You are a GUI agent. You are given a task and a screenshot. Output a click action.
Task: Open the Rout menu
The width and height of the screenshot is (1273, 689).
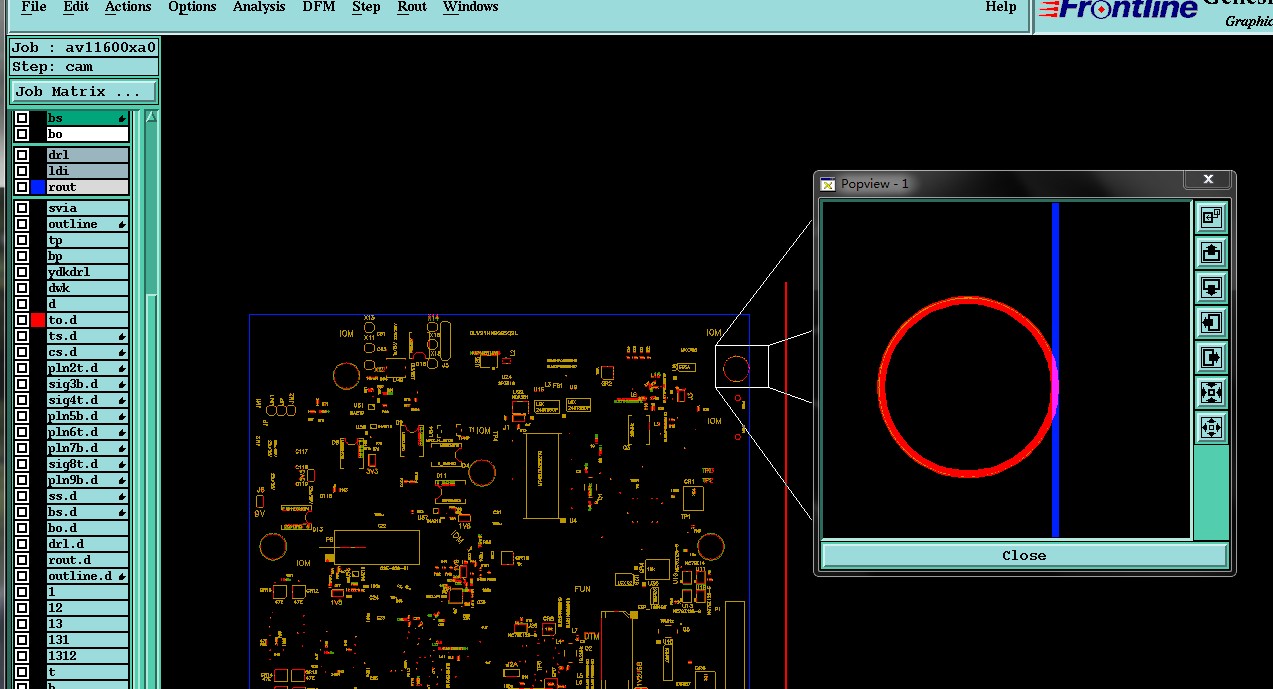(412, 7)
